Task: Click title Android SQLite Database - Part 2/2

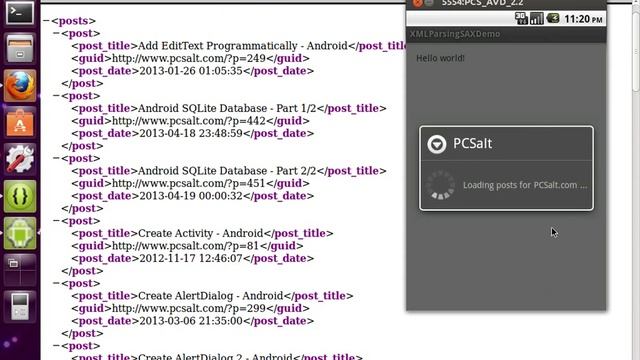Action: point(227,171)
